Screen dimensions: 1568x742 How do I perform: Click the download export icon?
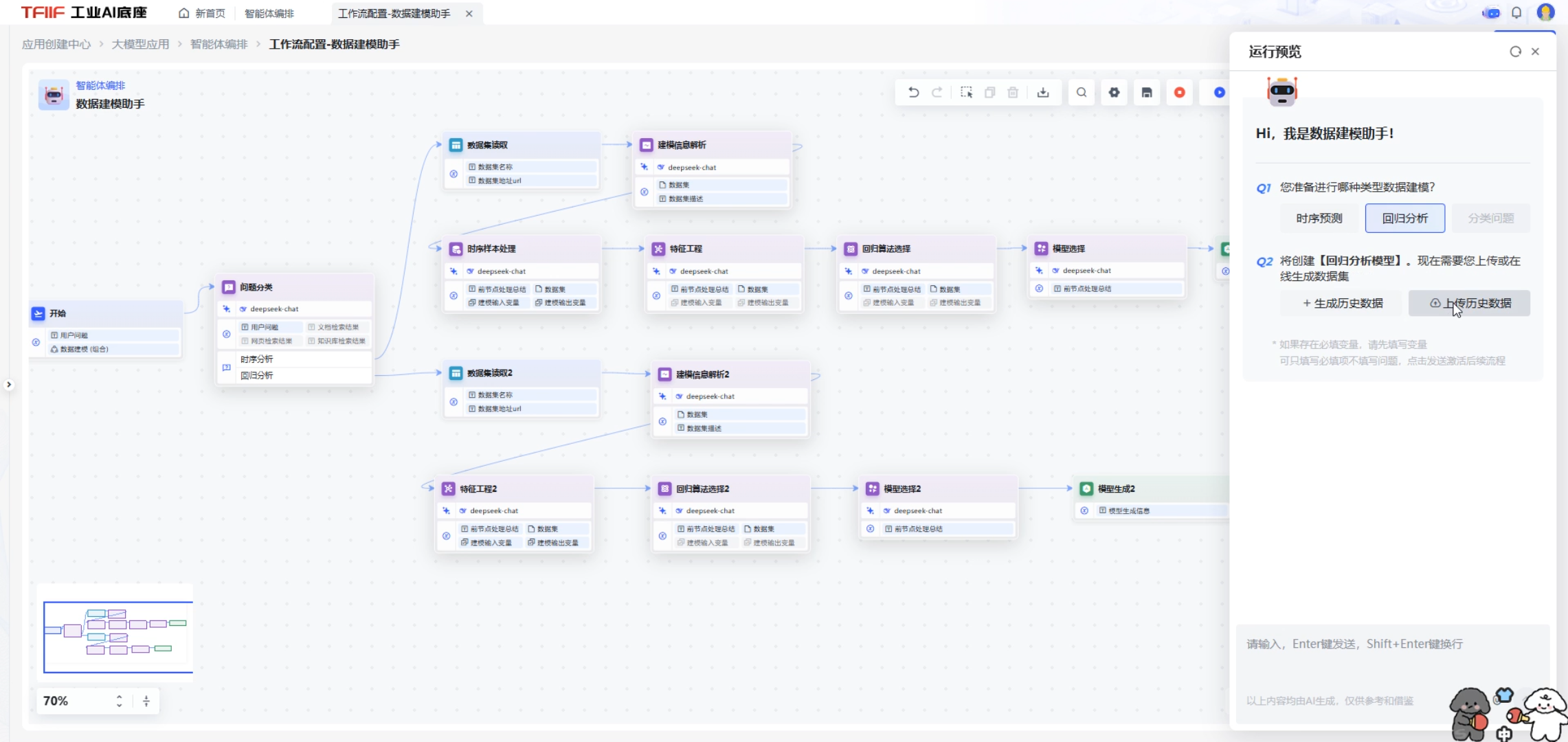pyautogui.click(x=1043, y=93)
